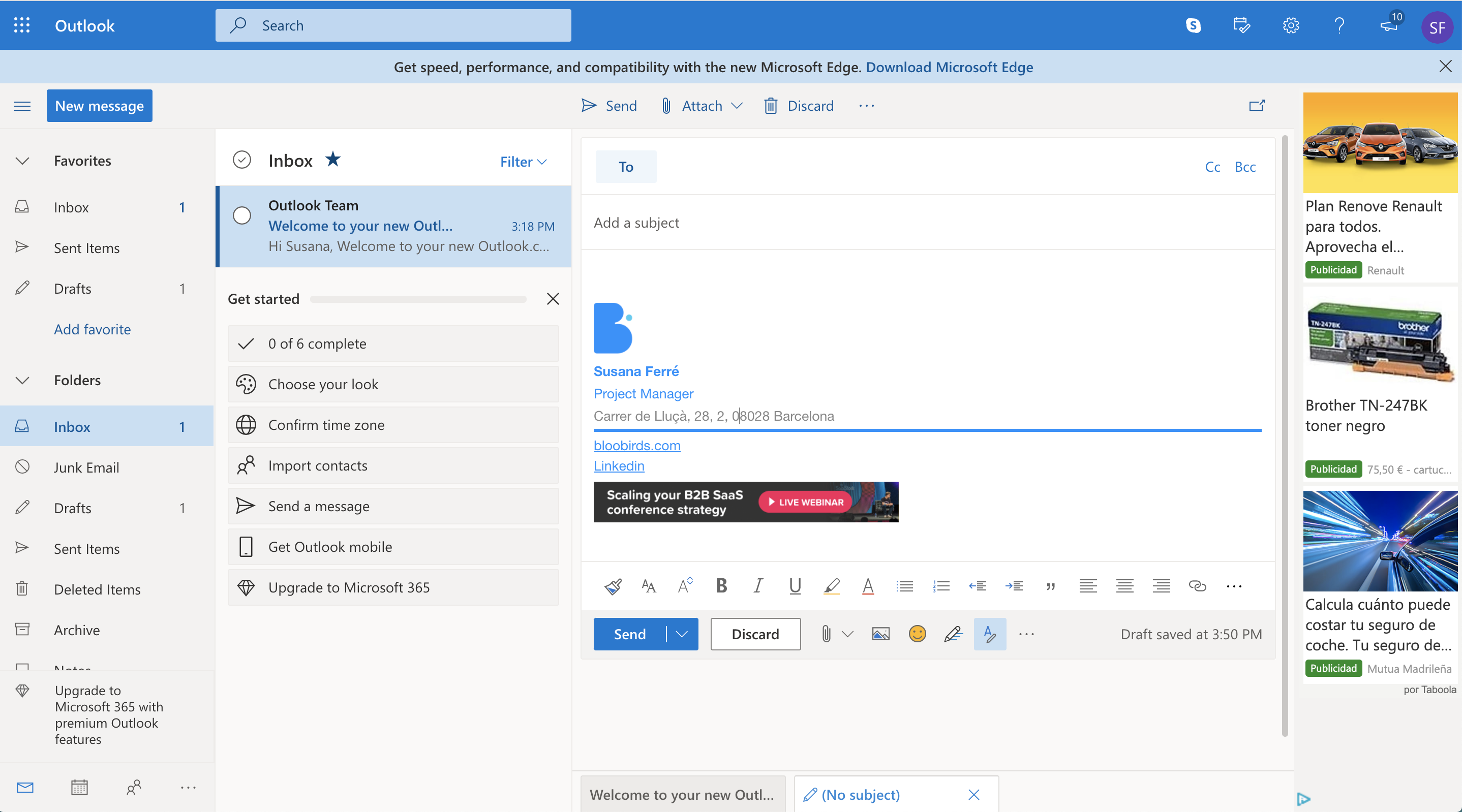This screenshot has height=812, width=1462.
Task: Expand the Attach dropdown in the top toolbar
Action: (737, 106)
